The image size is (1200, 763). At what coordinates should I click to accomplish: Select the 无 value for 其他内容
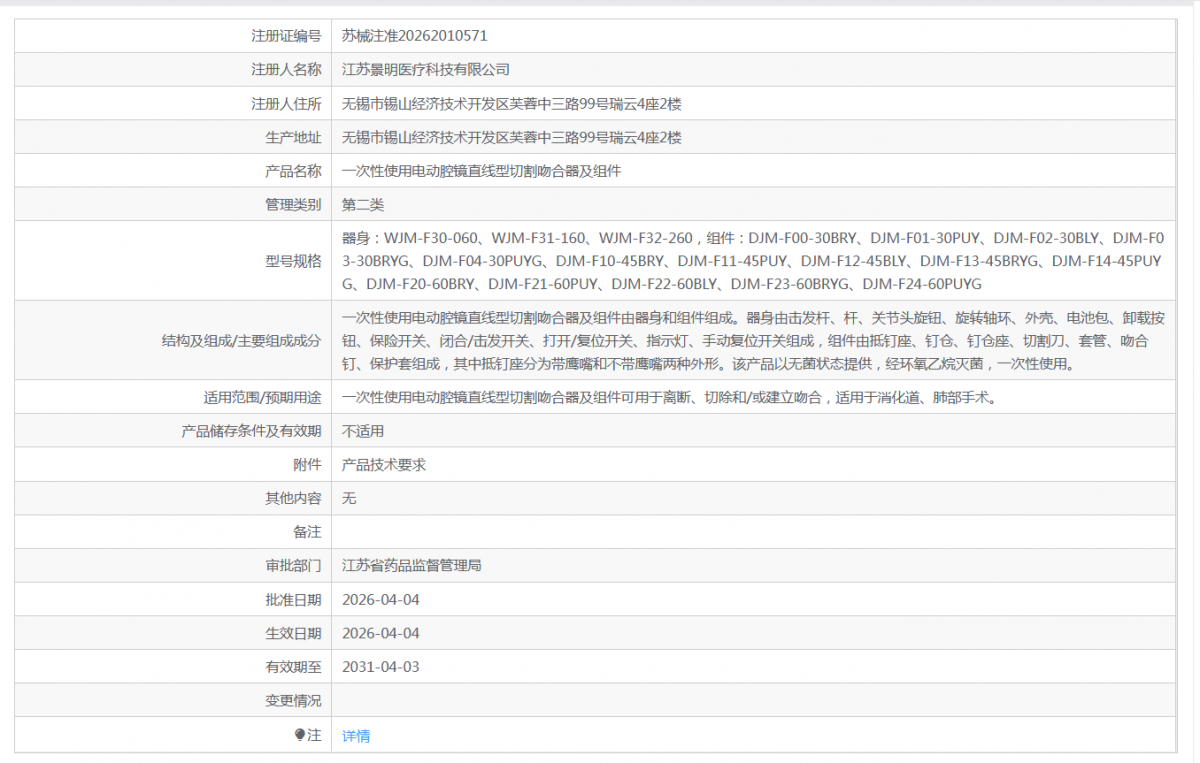349,498
